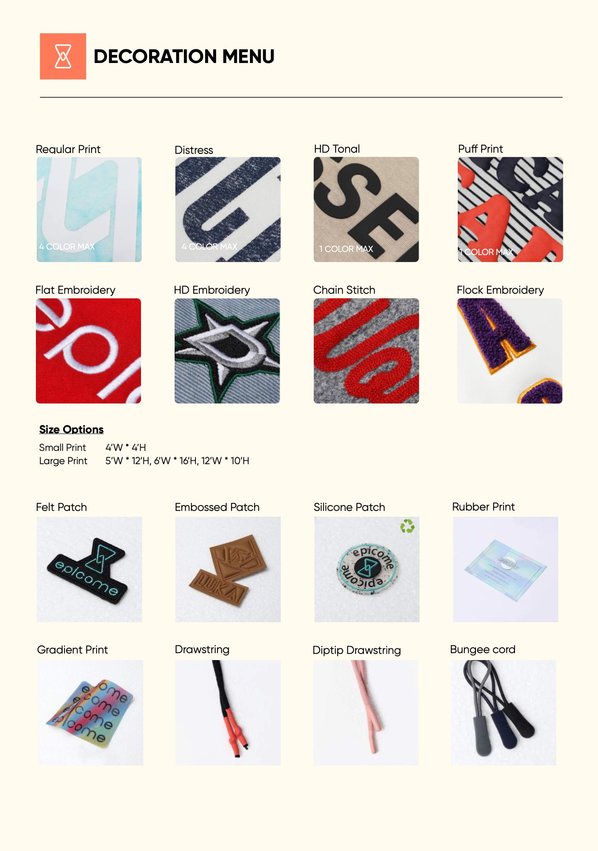
Task: Click the pink Diptip Drawstring image
Action: 366,713
